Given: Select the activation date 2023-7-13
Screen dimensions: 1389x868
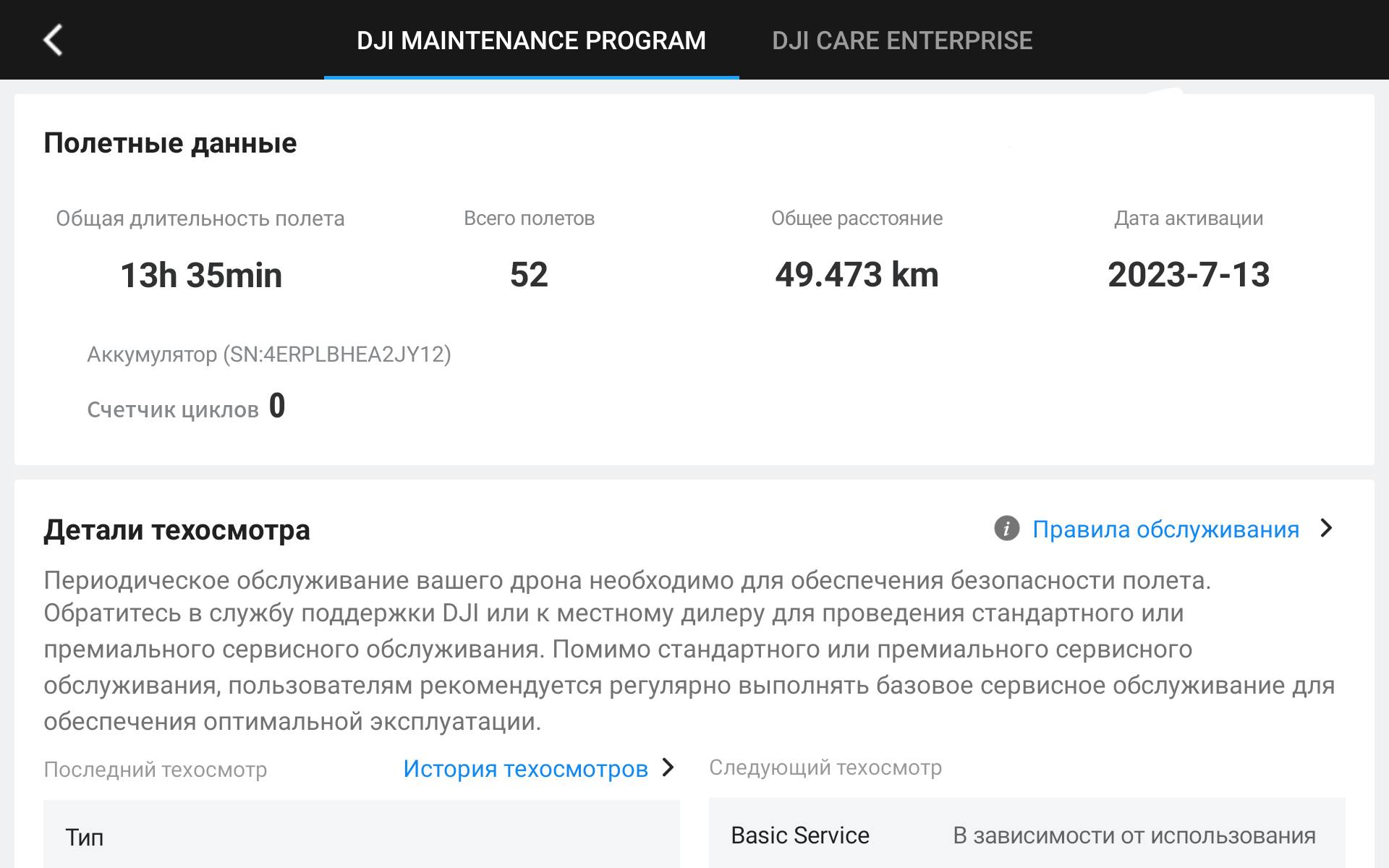Looking at the screenshot, I should coord(1189,275).
